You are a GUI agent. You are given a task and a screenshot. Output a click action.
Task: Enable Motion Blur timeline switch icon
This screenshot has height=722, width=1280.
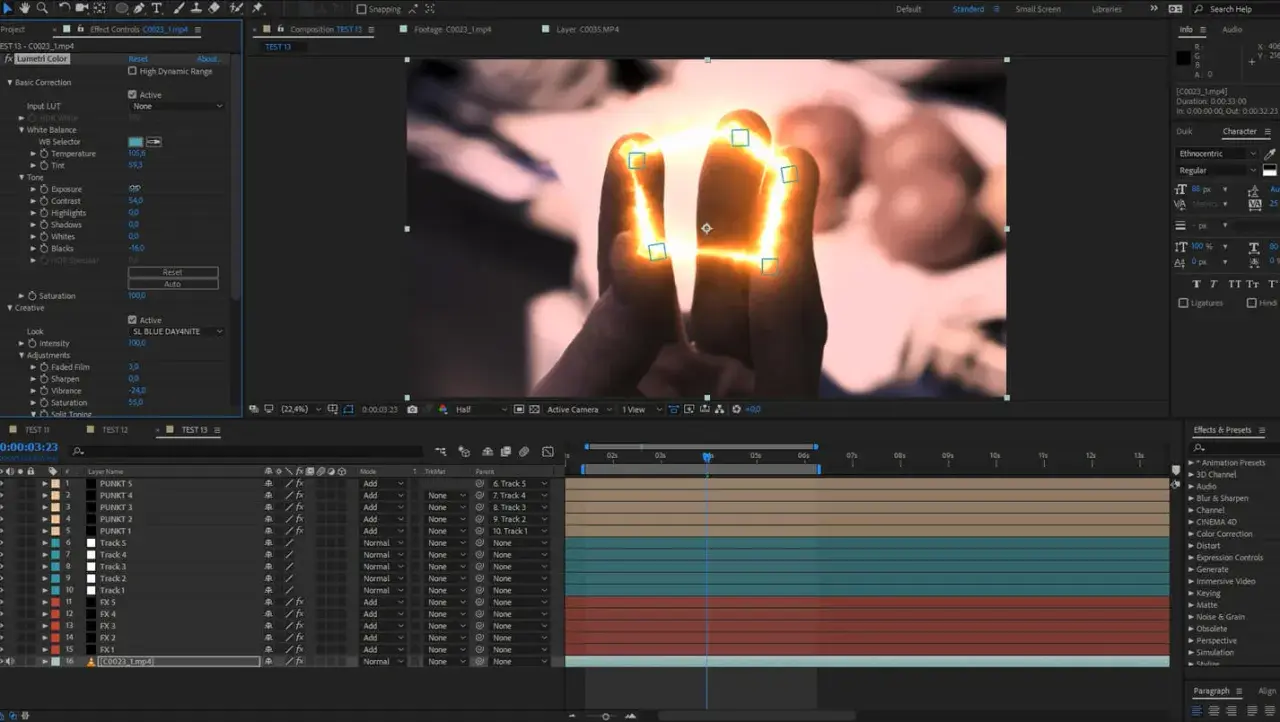click(x=526, y=452)
